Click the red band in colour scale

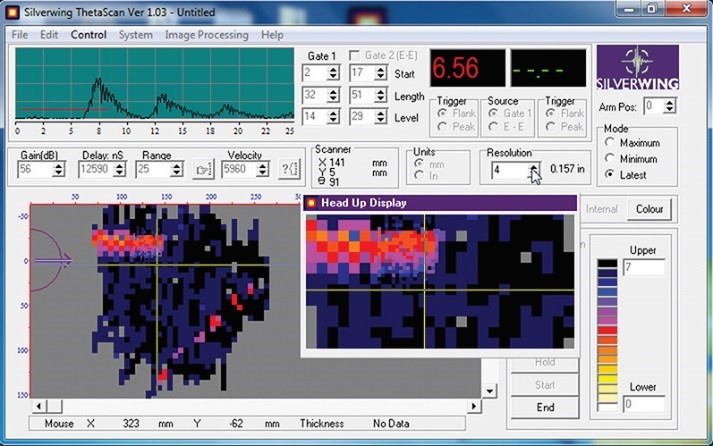pos(607,328)
